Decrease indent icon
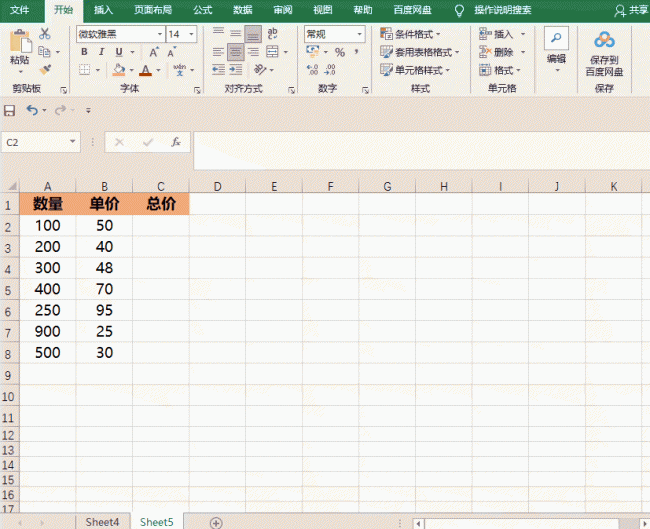Image resolution: width=650 pixels, height=529 pixels. [218, 70]
